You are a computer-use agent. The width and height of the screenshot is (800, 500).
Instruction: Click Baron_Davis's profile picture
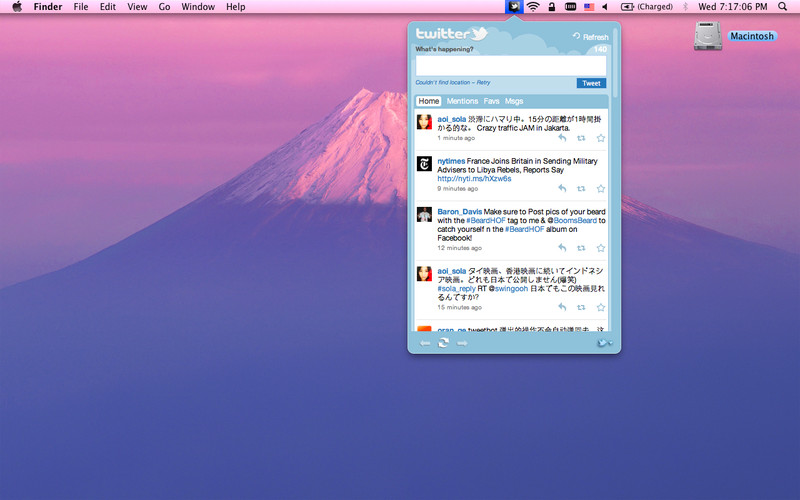tap(424, 214)
